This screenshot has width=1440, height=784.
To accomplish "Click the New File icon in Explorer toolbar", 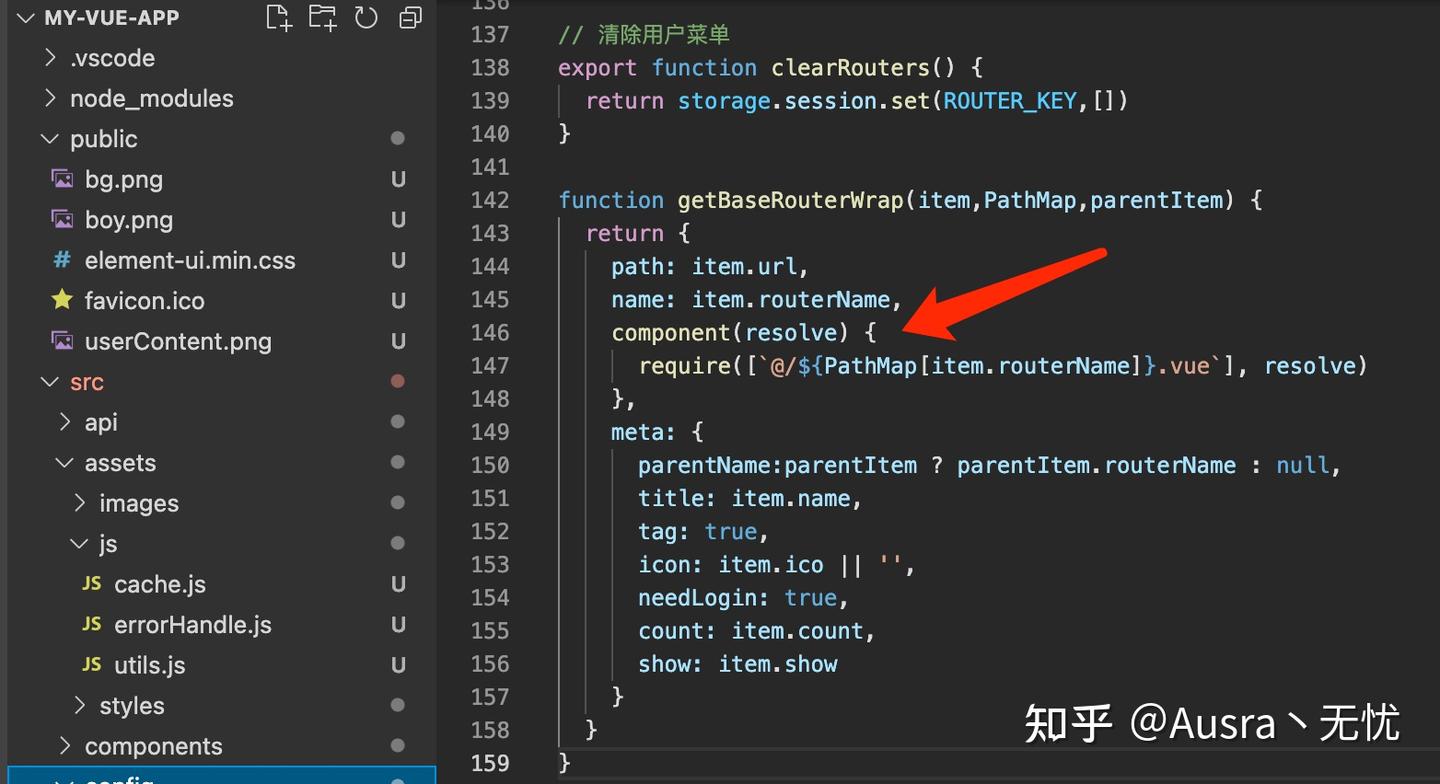I will tap(278, 17).
